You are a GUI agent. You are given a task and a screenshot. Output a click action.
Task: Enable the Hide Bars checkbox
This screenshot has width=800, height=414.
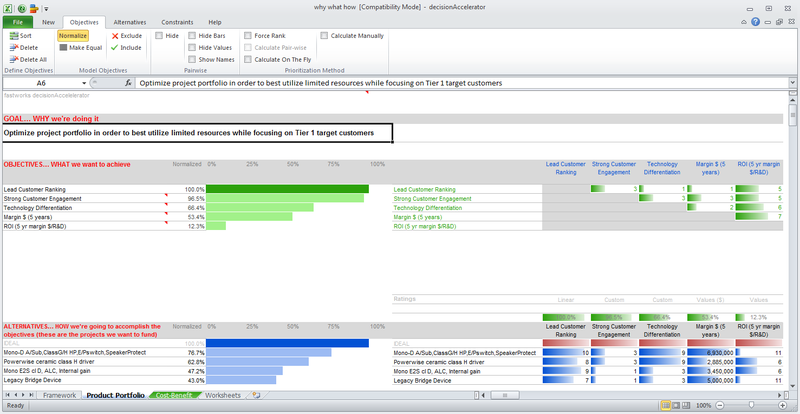pyautogui.click(x=192, y=36)
